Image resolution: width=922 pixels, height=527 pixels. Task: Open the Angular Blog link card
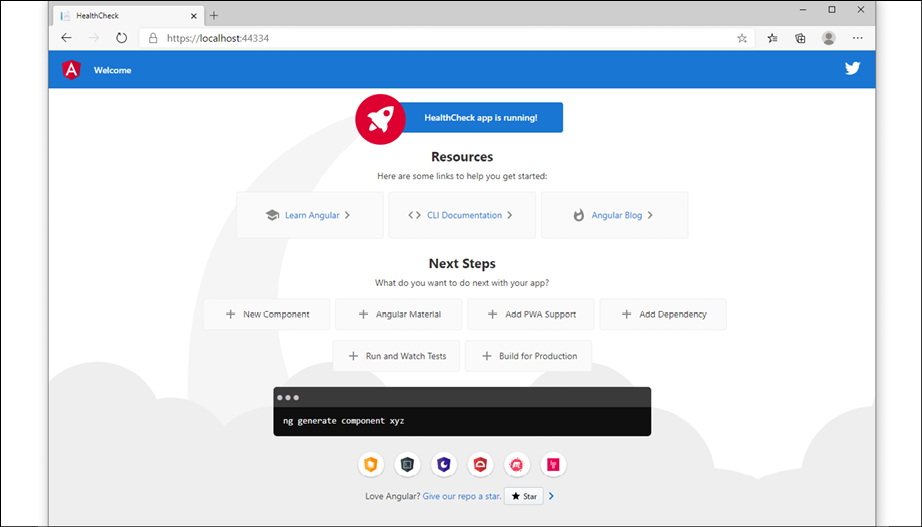[614, 215]
